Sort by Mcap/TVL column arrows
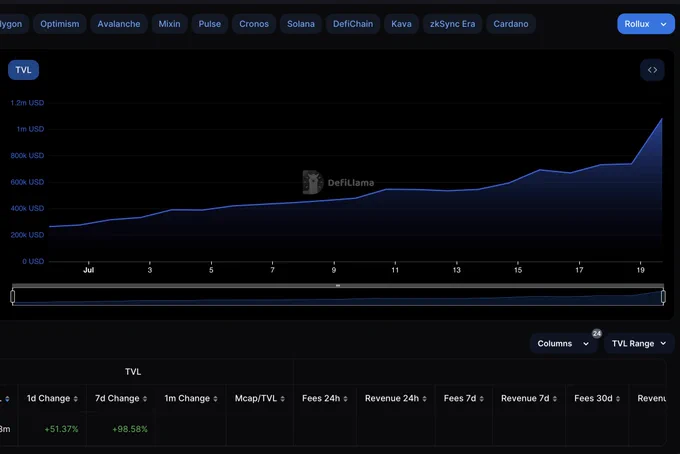 [x=282, y=398]
